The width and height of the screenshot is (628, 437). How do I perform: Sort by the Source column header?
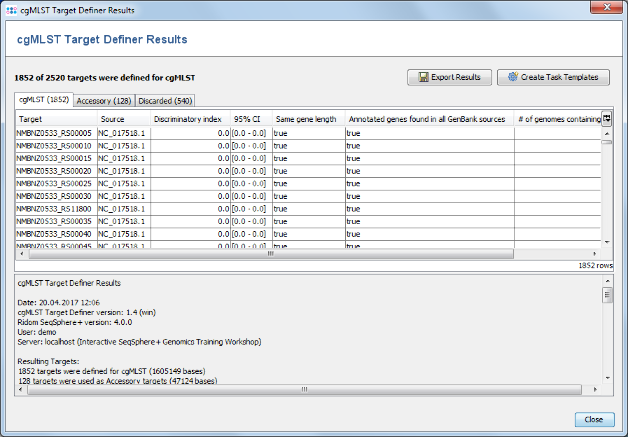[x=123, y=119]
